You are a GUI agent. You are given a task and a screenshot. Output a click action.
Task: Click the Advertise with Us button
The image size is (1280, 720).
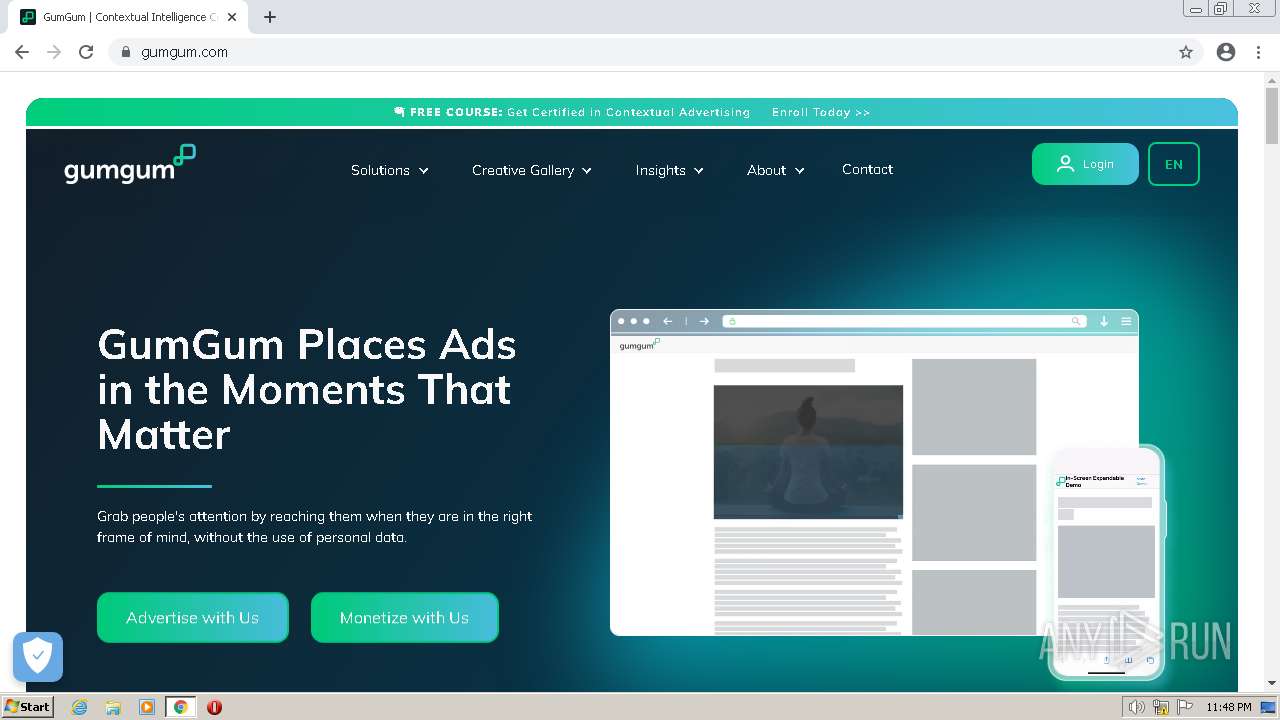pyautogui.click(x=193, y=617)
